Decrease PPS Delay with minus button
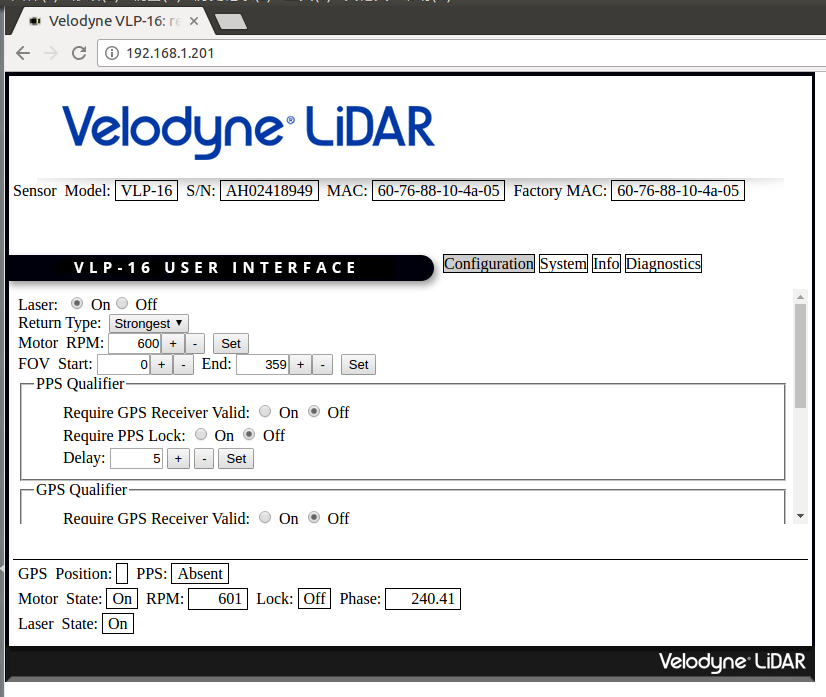This screenshot has width=826, height=697. [x=204, y=458]
